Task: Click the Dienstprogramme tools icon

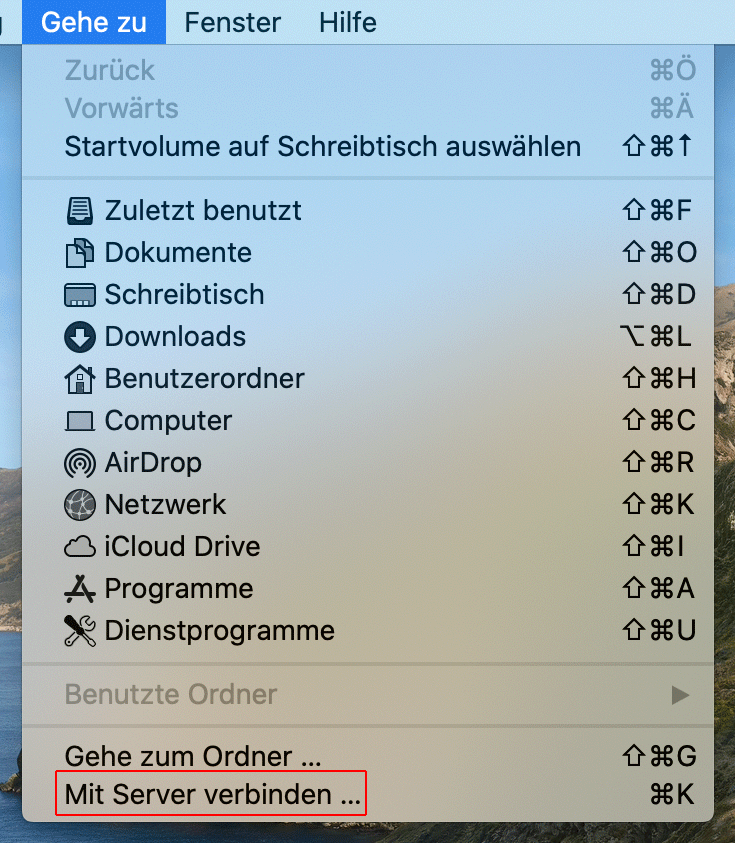Action: click(x=80, y=631)
